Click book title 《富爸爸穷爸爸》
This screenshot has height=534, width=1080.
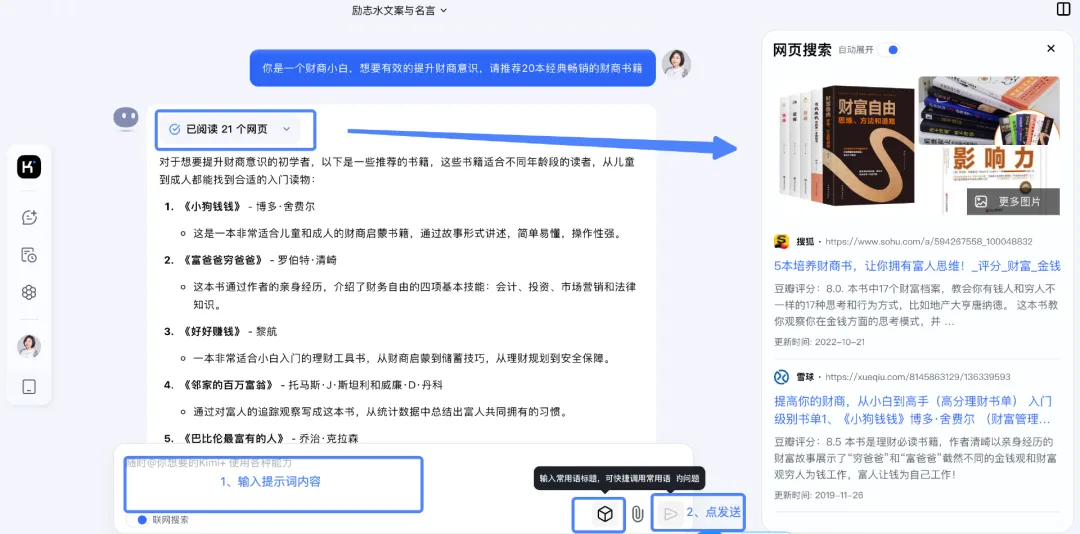pos(223,260)
